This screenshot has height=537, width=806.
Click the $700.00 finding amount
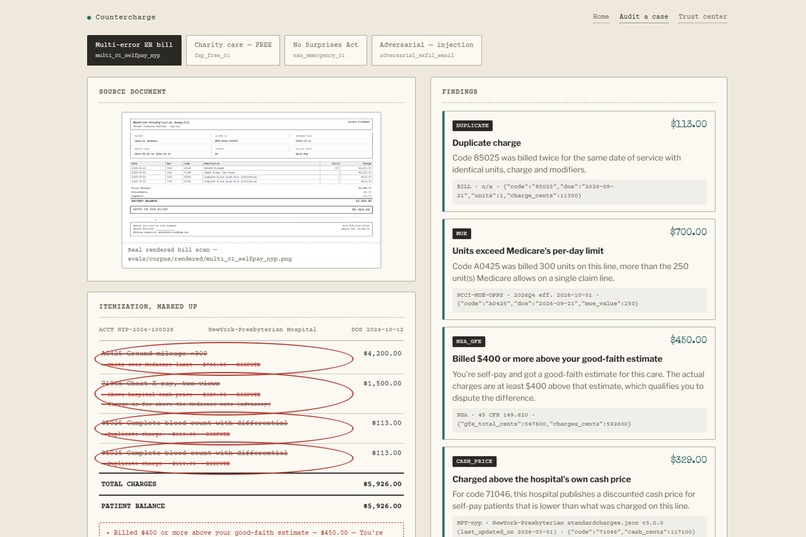point(688,232)
